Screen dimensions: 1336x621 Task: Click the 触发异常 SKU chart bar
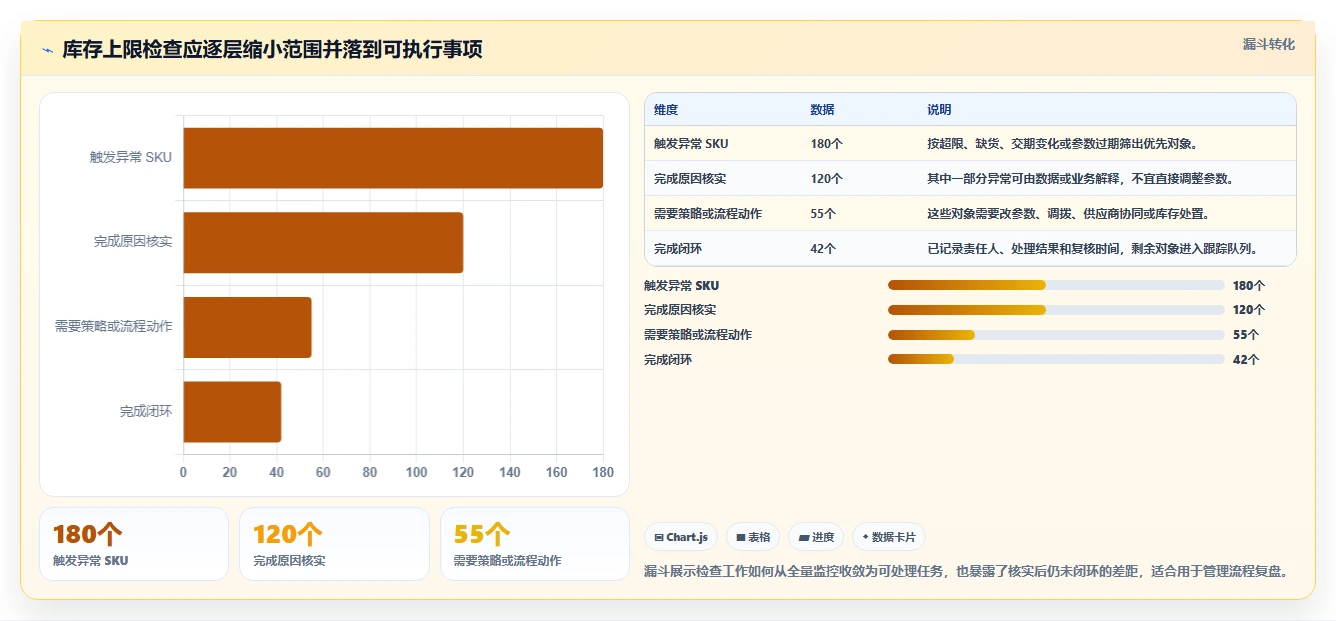(393, 158)
